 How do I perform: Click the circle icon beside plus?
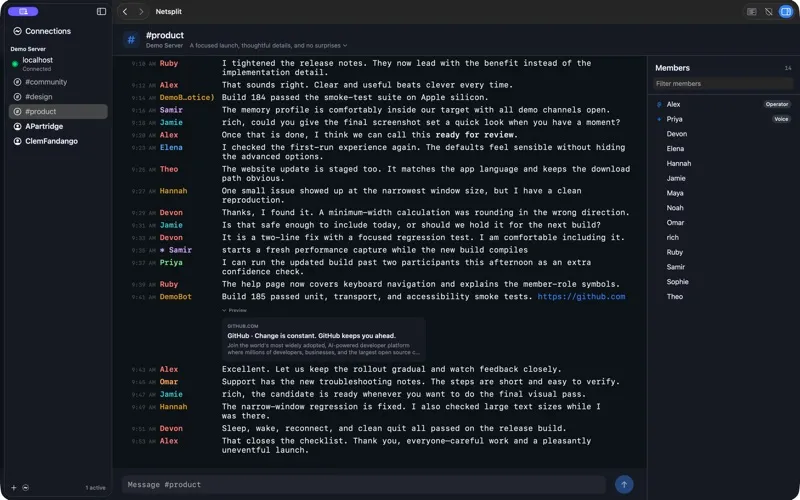pyautogui.click(x=26, y=488)
